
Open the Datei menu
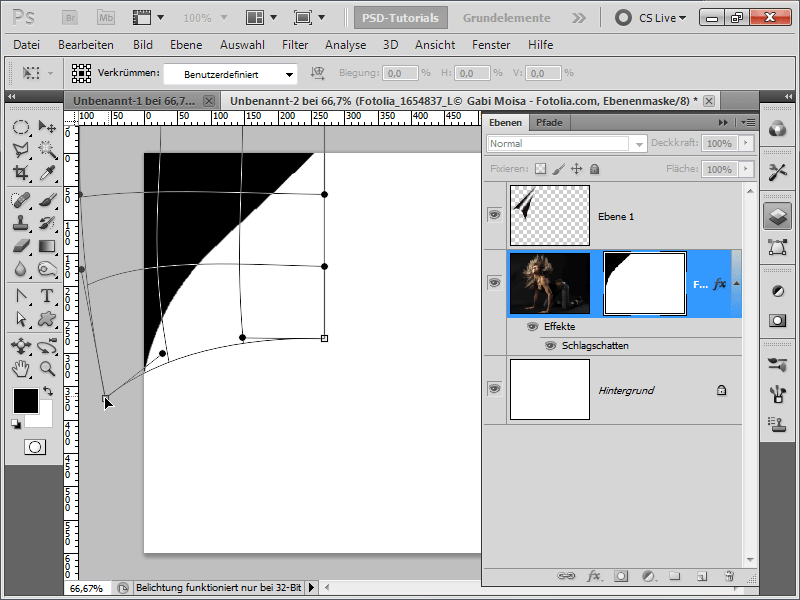tap(27, 45)
